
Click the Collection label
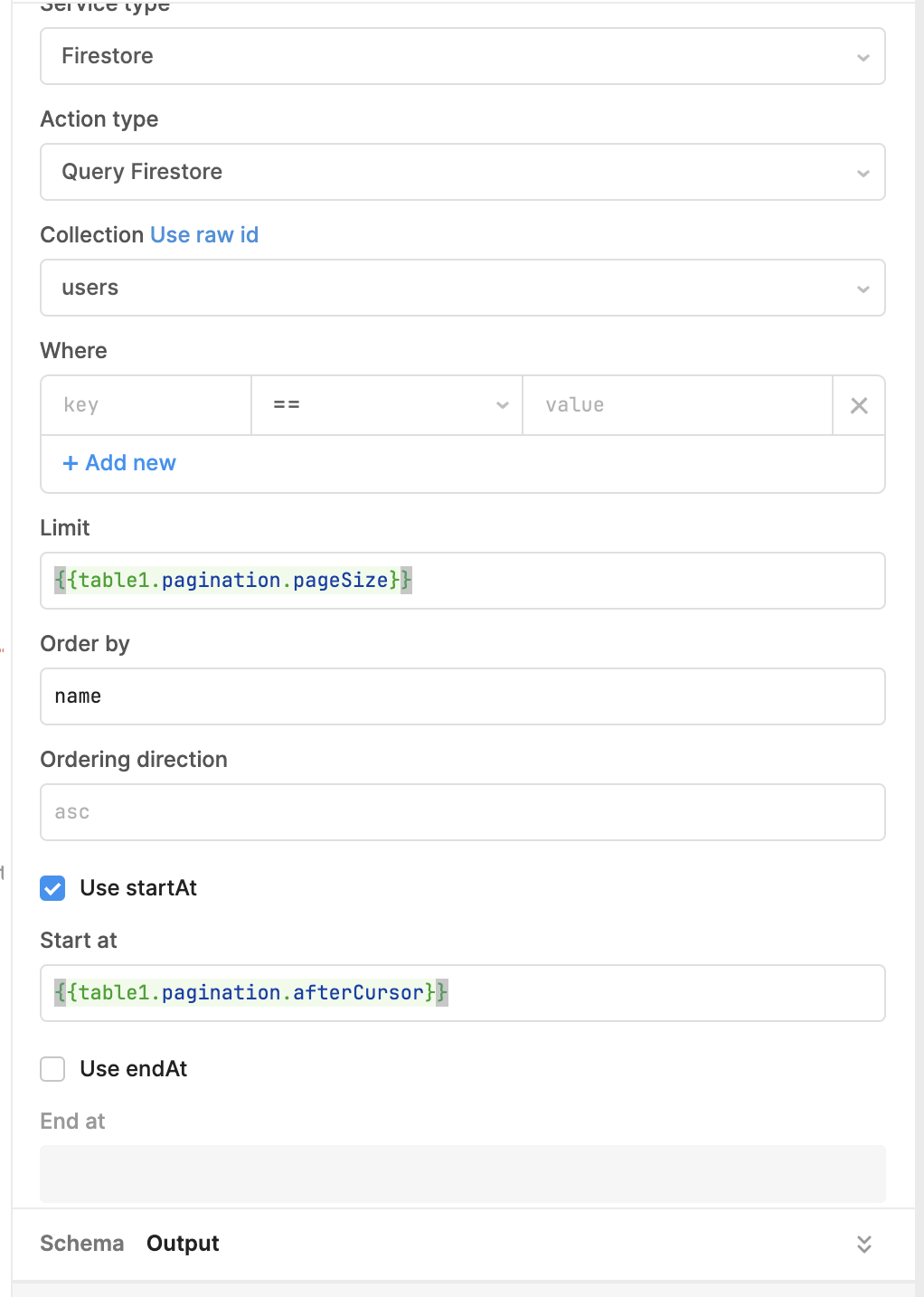(92, 235)
